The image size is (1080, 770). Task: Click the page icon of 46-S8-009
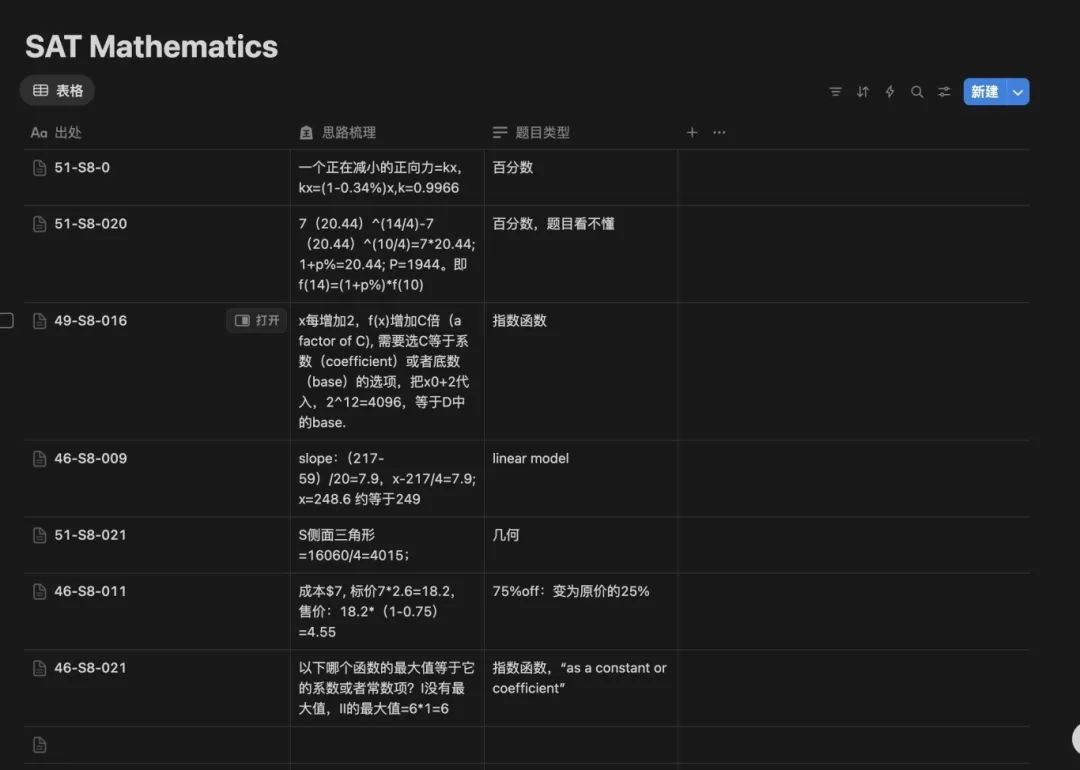(x=40, y=459)
